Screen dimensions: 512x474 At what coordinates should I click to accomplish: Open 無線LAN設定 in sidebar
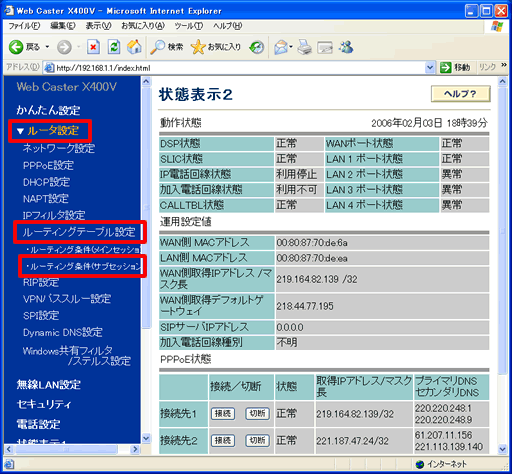point(49,385)
